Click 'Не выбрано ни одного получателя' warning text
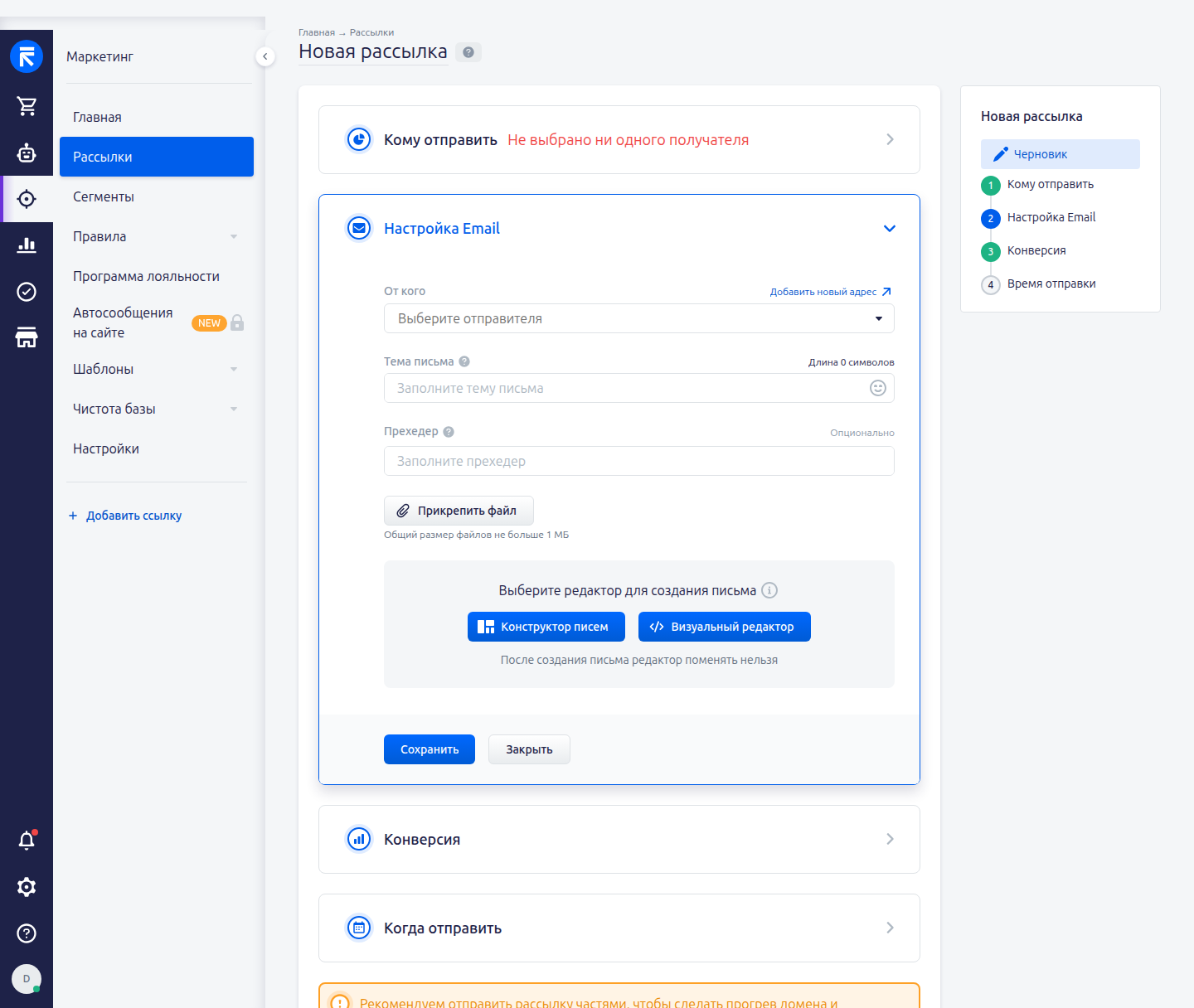 point(628,140)
